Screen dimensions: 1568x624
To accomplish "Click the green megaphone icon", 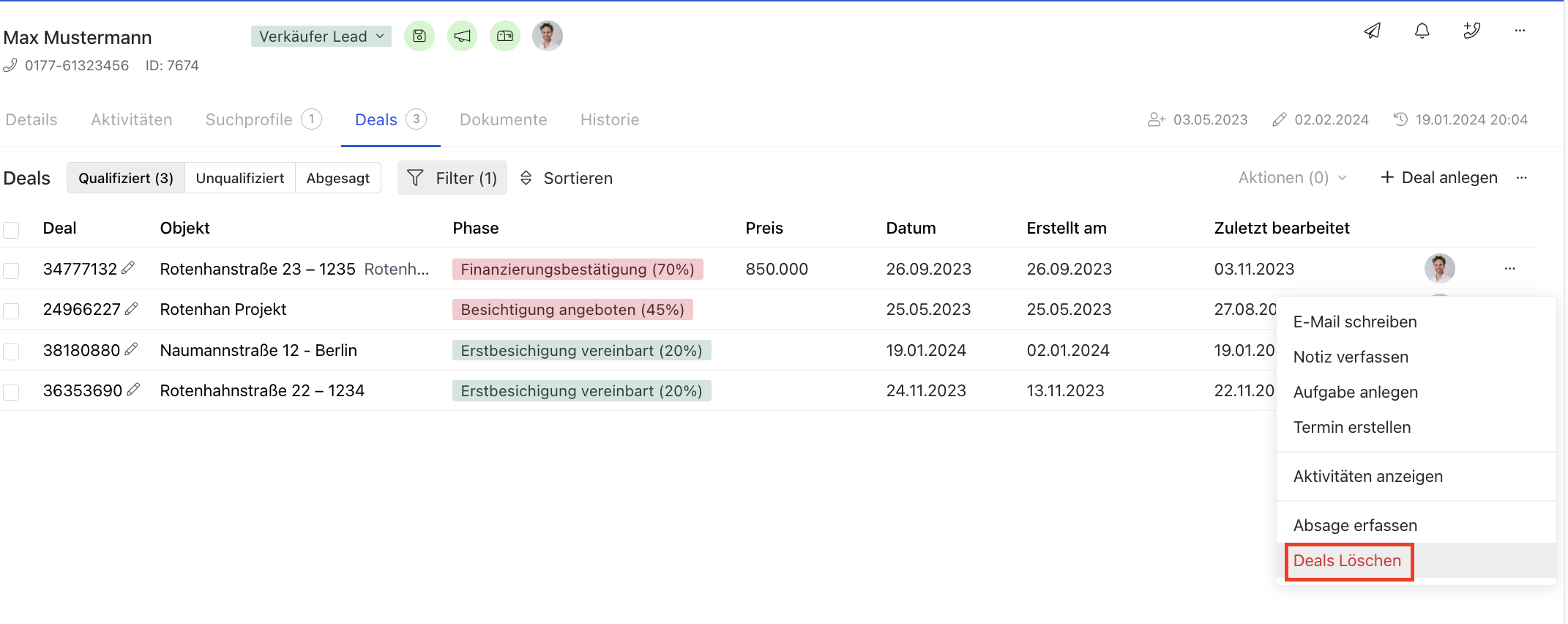I will [x=462, y=36].
